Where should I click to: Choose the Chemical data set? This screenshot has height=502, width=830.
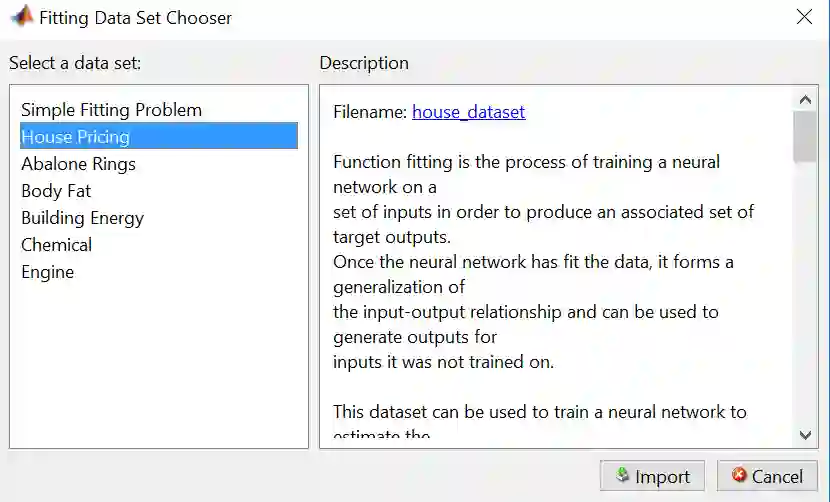(56, 245)
